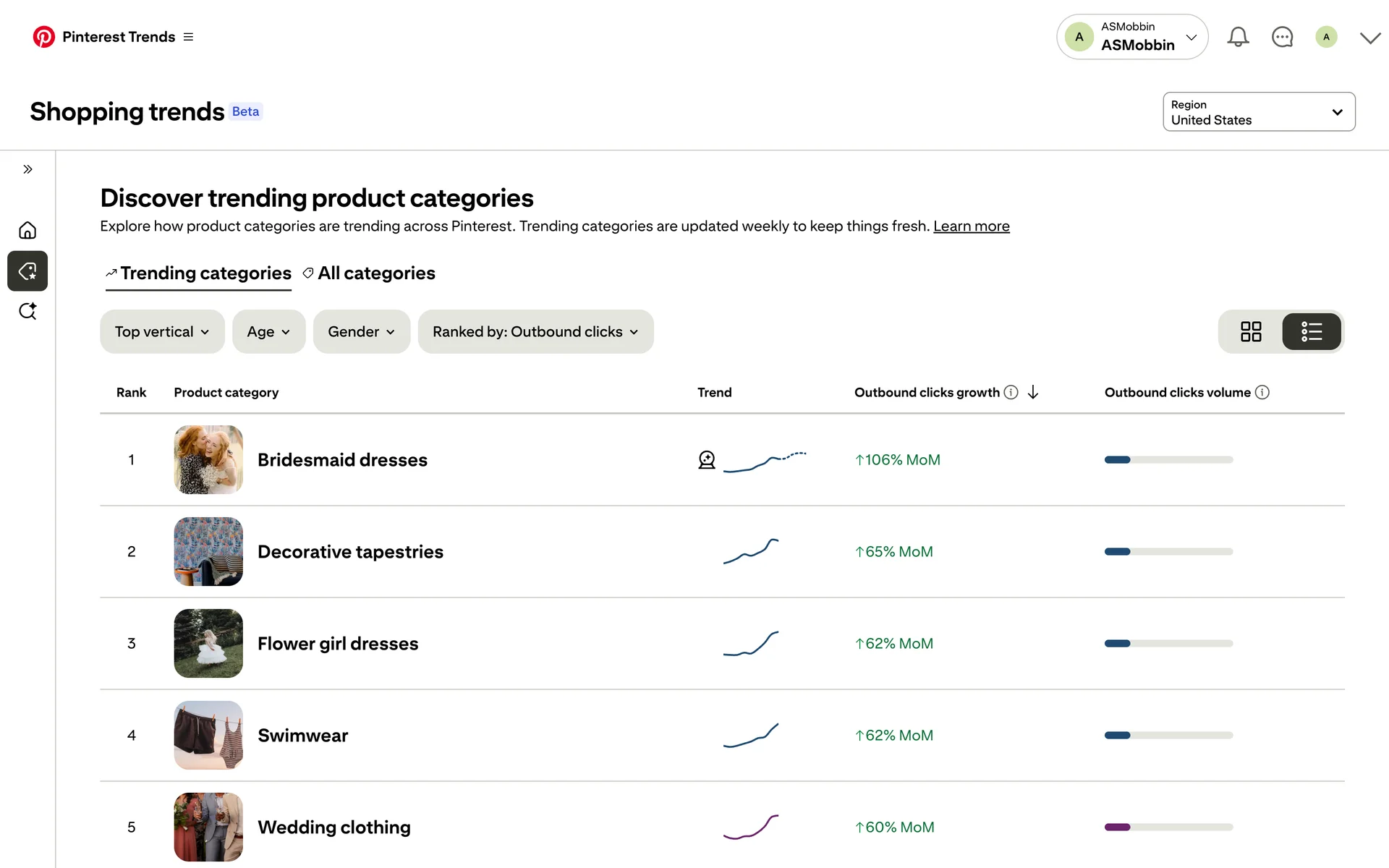This screenshot has width=1389, height=868.
Task: Open the Decorative tapestries category
Action: coord(350,552)
